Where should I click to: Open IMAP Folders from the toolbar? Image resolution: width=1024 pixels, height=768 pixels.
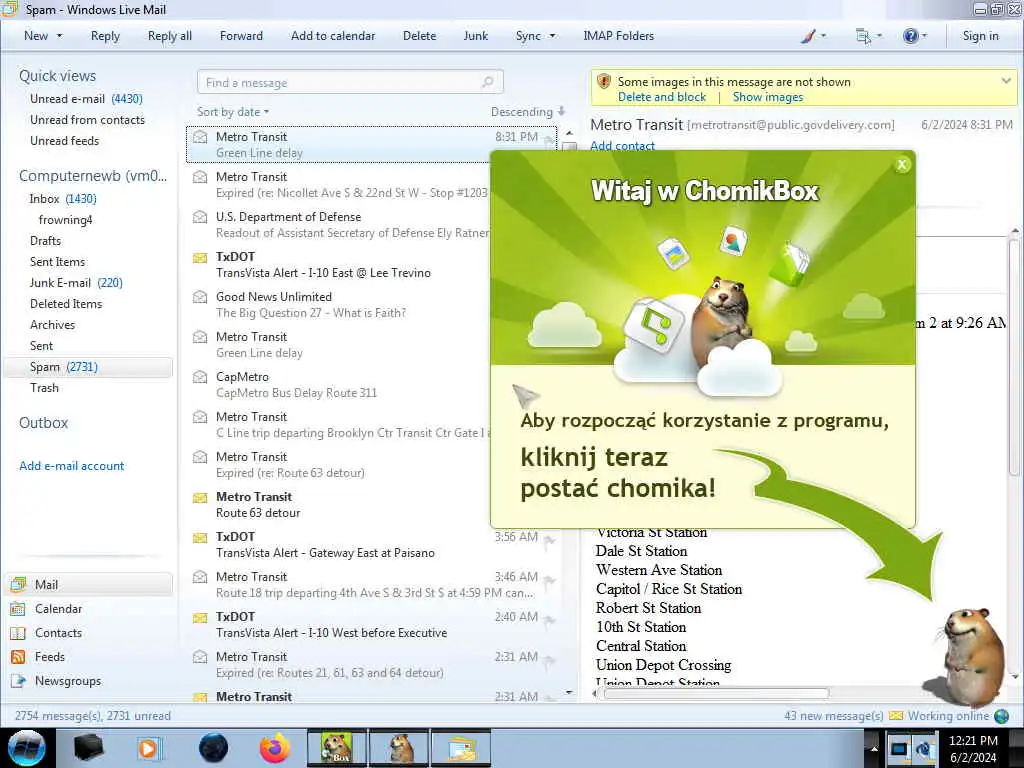(618, 36)
